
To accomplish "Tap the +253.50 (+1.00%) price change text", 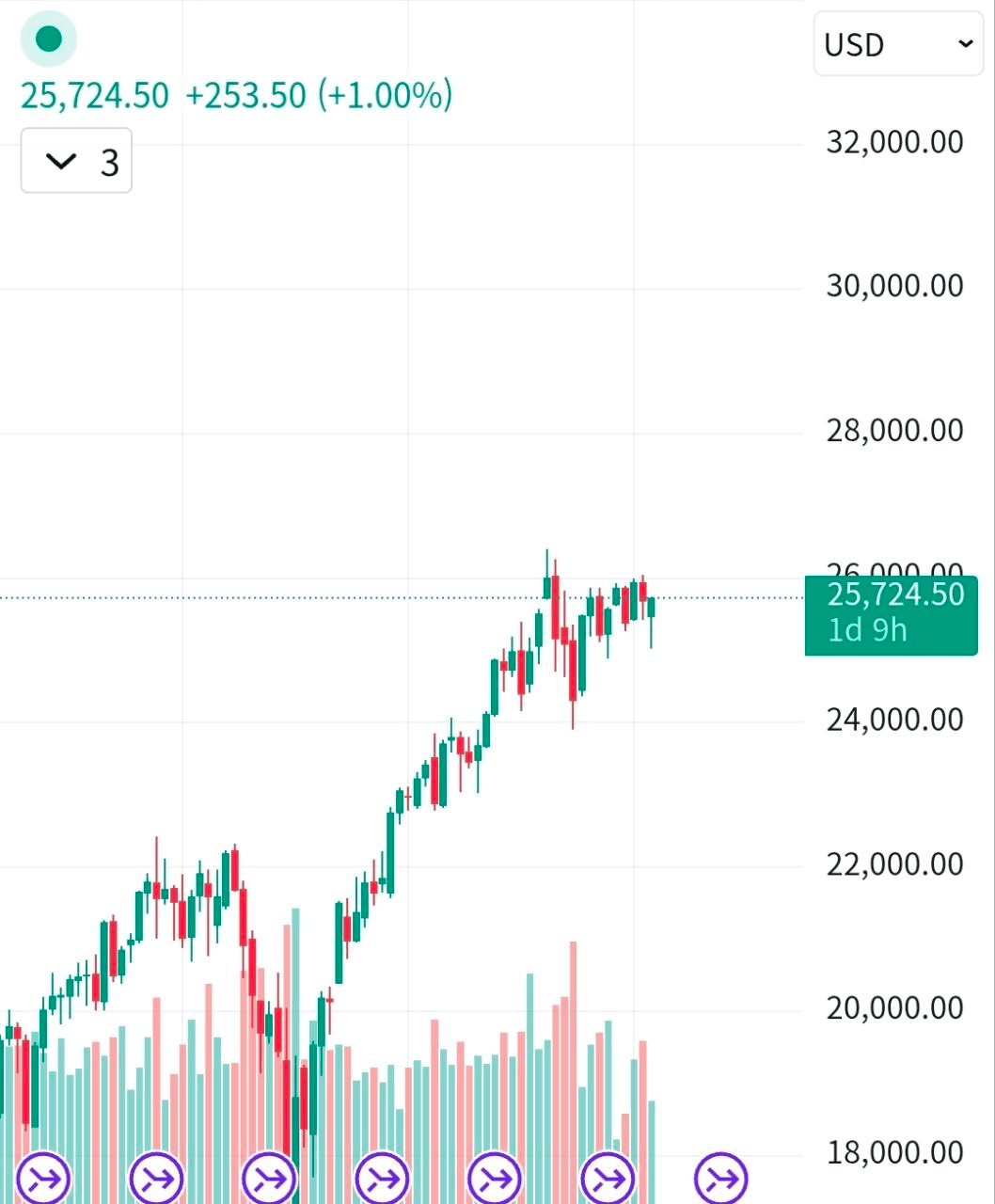I will click(x=319, y=96).
